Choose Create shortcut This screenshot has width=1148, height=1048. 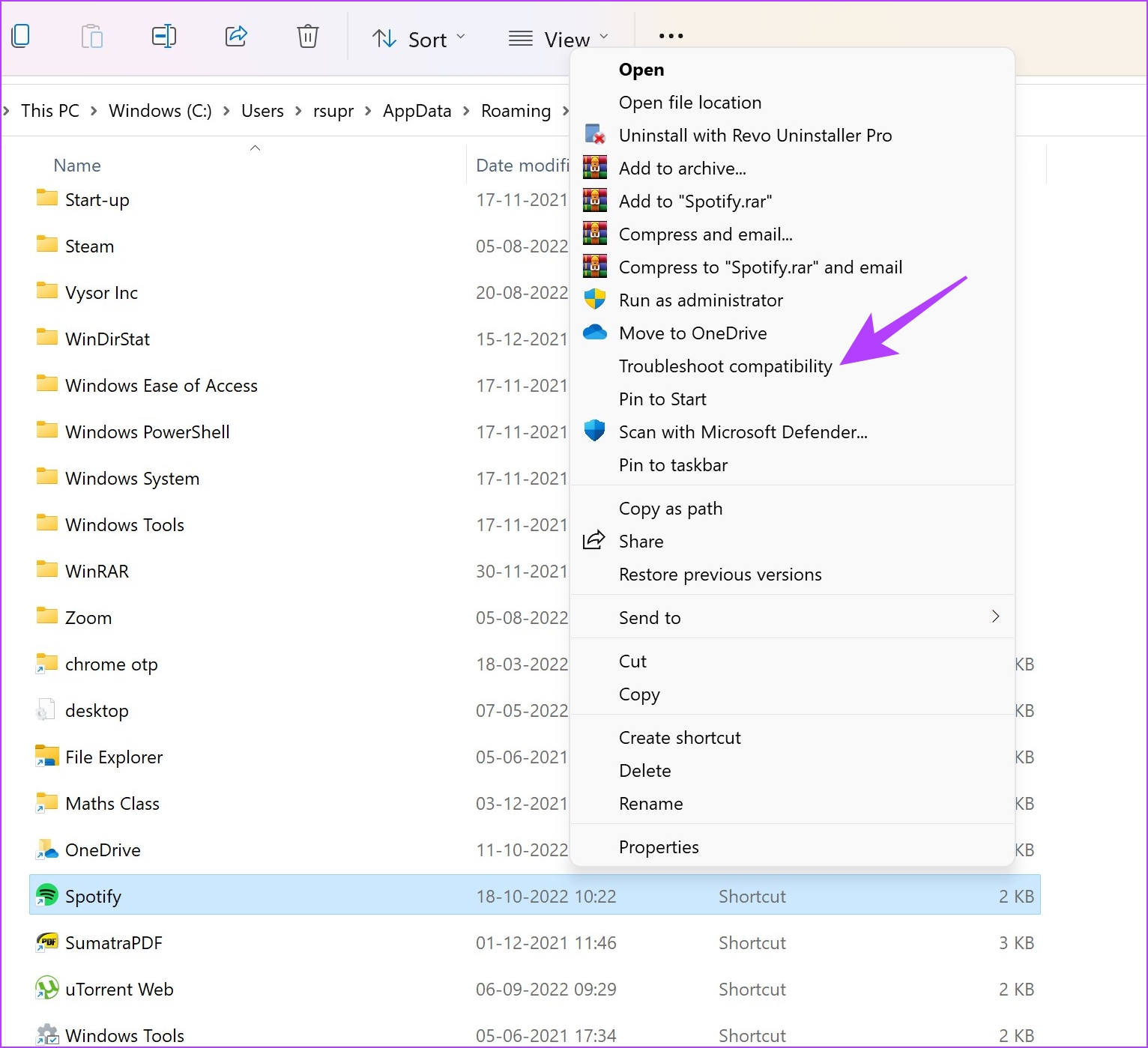tap(792, 738)
